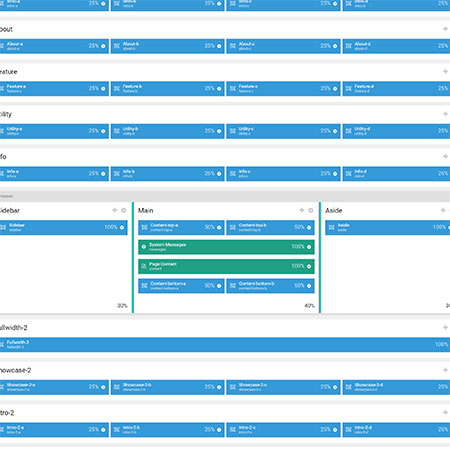The image size is (450, 450).
Task: Grab the drag handle of About-d
Action: point(348,46)
